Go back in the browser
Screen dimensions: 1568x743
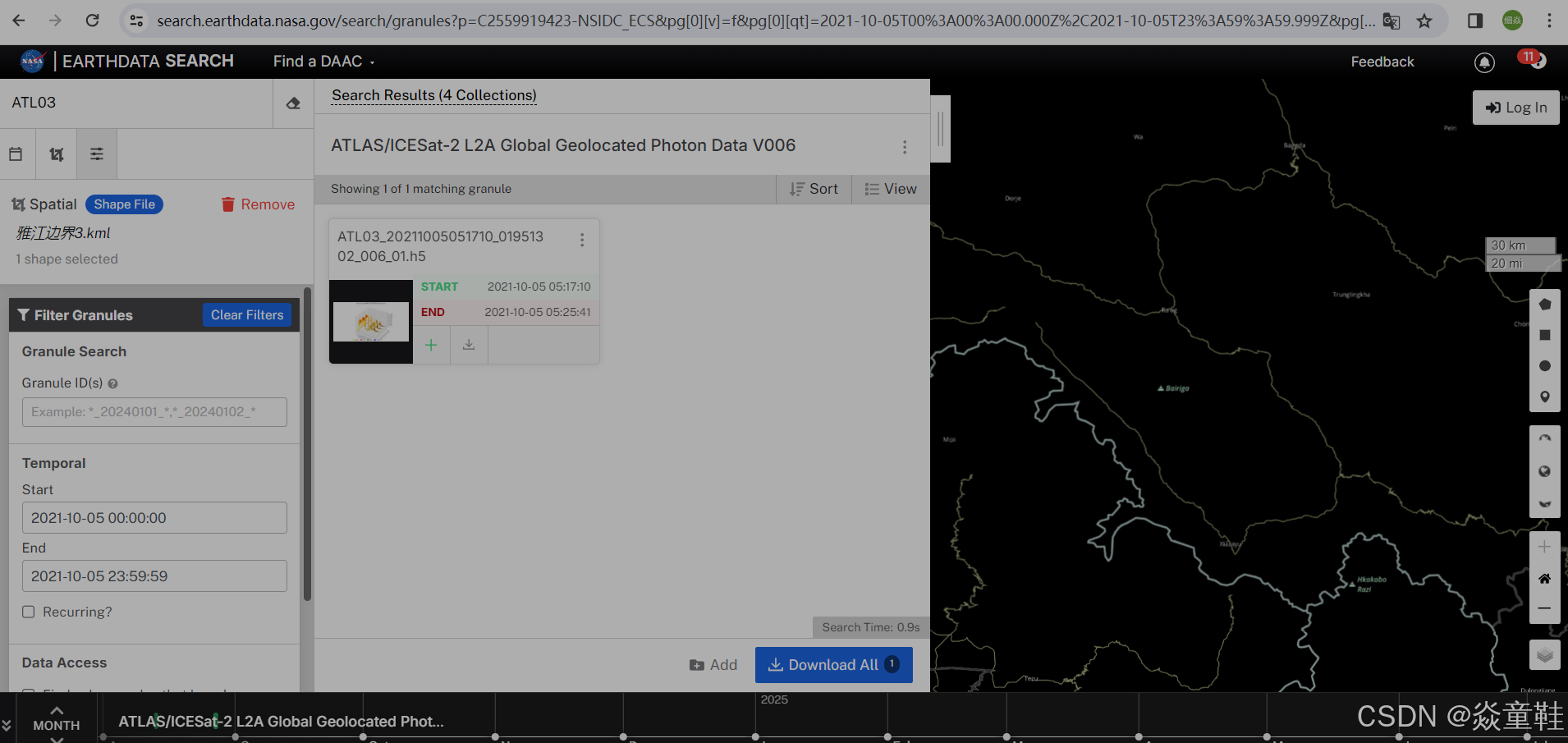[x=19, y=21]
